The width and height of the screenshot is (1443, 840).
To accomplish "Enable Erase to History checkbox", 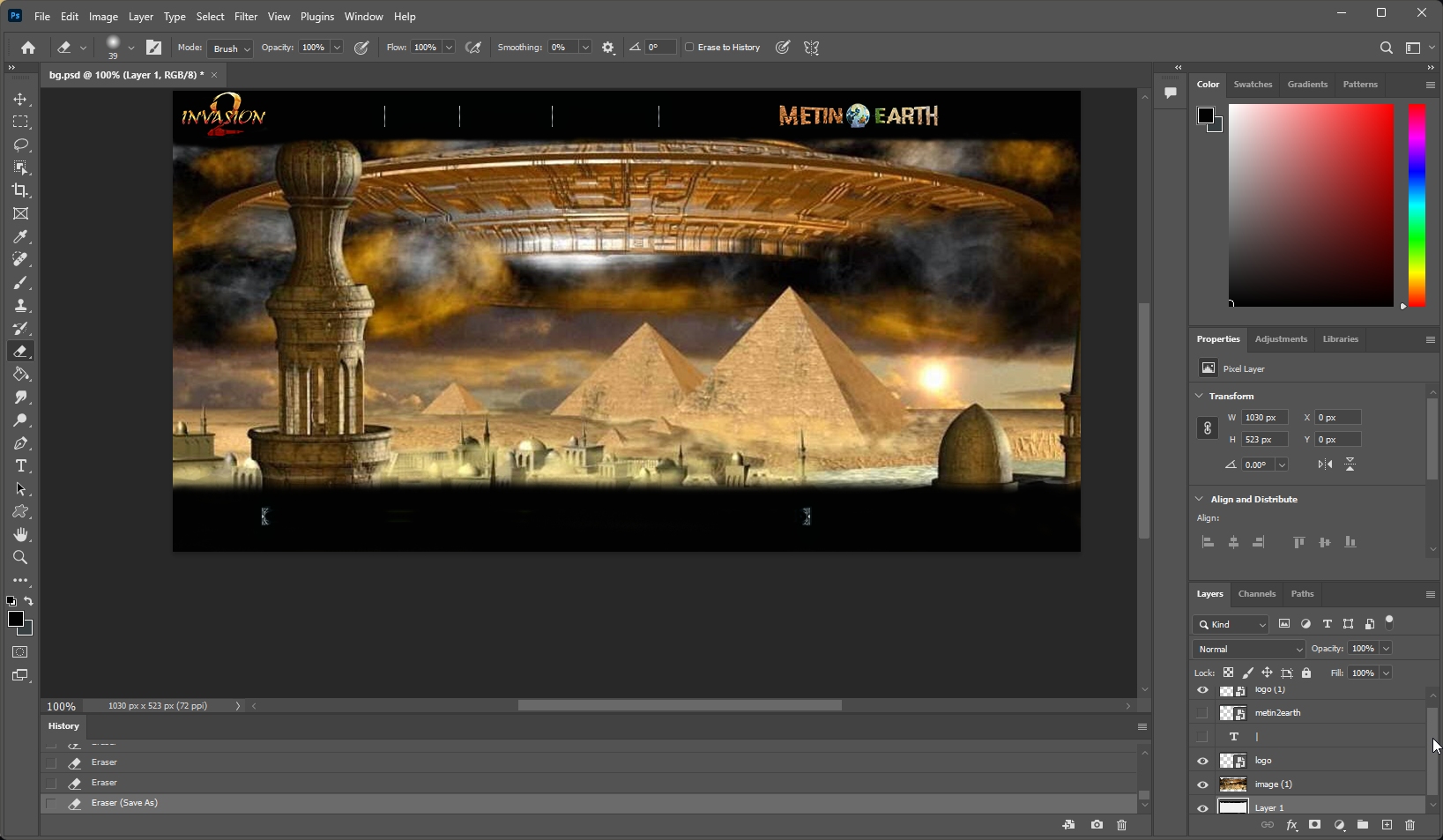I will pos(690,48).
